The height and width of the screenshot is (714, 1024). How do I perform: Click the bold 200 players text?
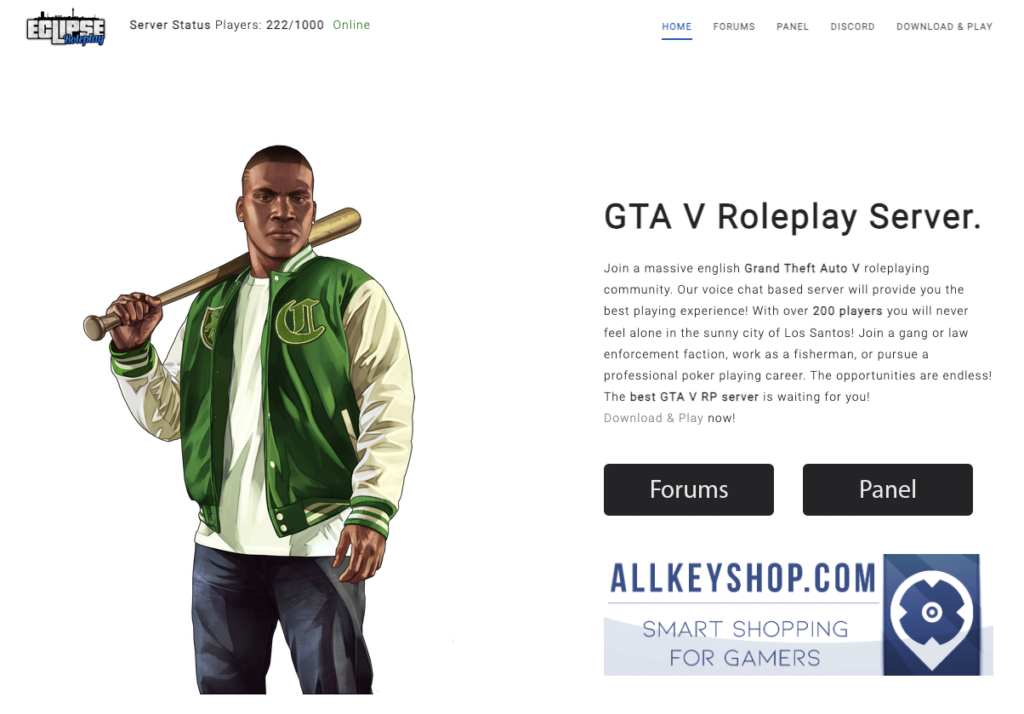coord(847,311)
